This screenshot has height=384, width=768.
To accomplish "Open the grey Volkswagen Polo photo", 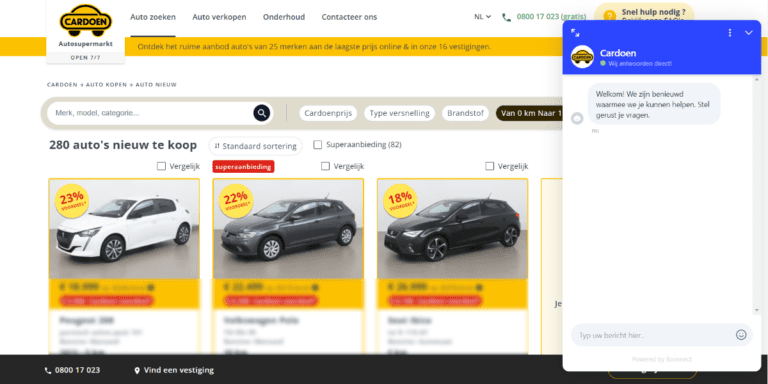I will click(x=288, y=229).
